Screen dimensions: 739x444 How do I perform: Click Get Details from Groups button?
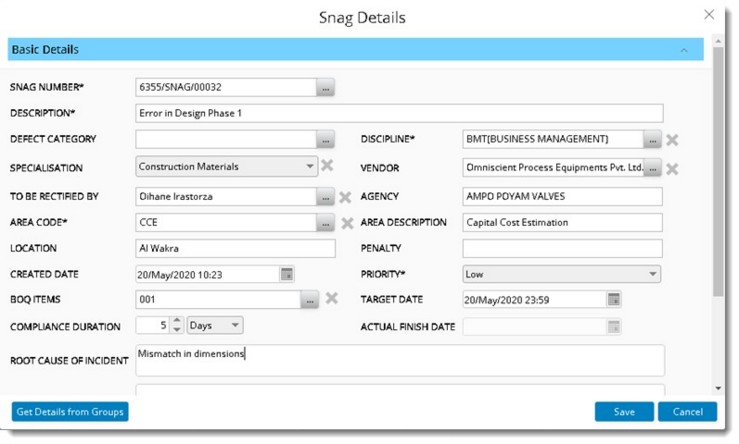coord(70,412)
